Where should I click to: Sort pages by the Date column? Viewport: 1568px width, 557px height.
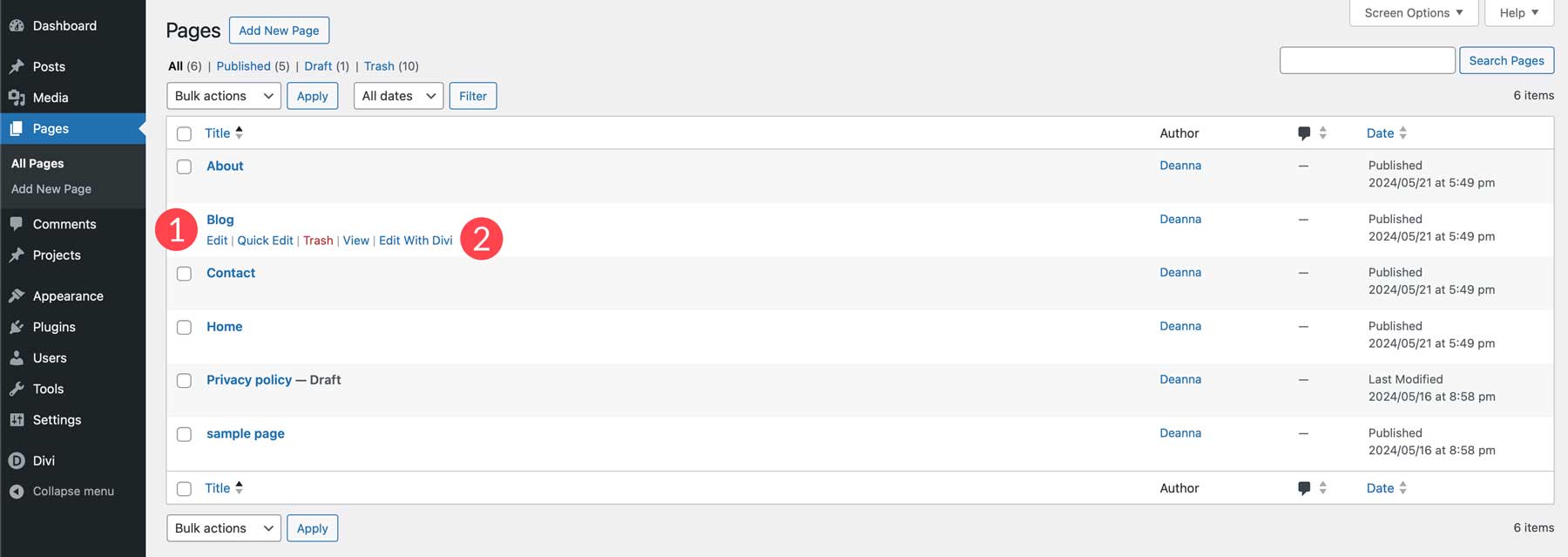click(x=1380, y=133)
